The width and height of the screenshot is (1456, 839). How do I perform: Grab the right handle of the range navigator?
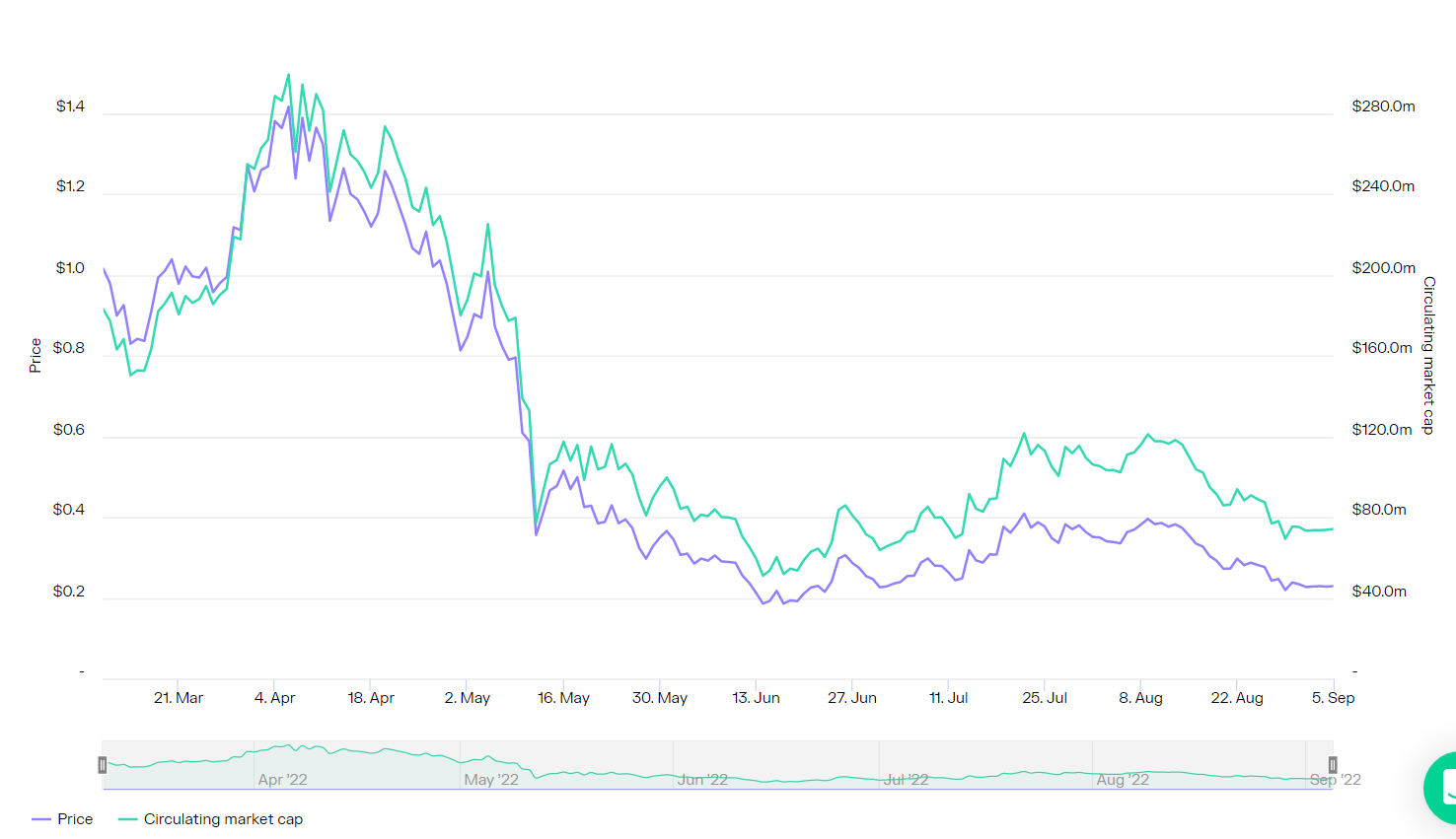click(1333, 765)
